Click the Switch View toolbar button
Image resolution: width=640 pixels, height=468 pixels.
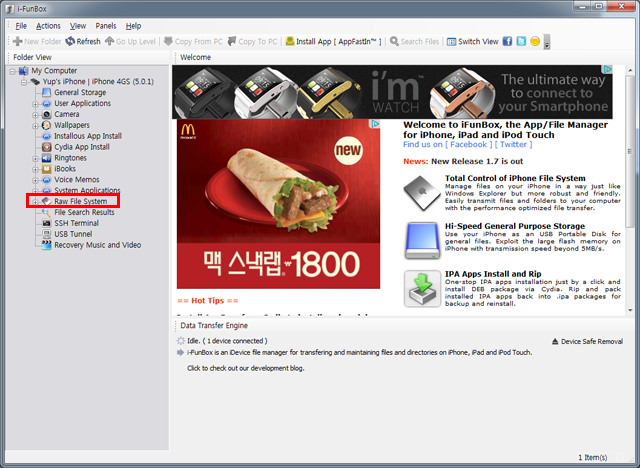(x=472, y=41)
